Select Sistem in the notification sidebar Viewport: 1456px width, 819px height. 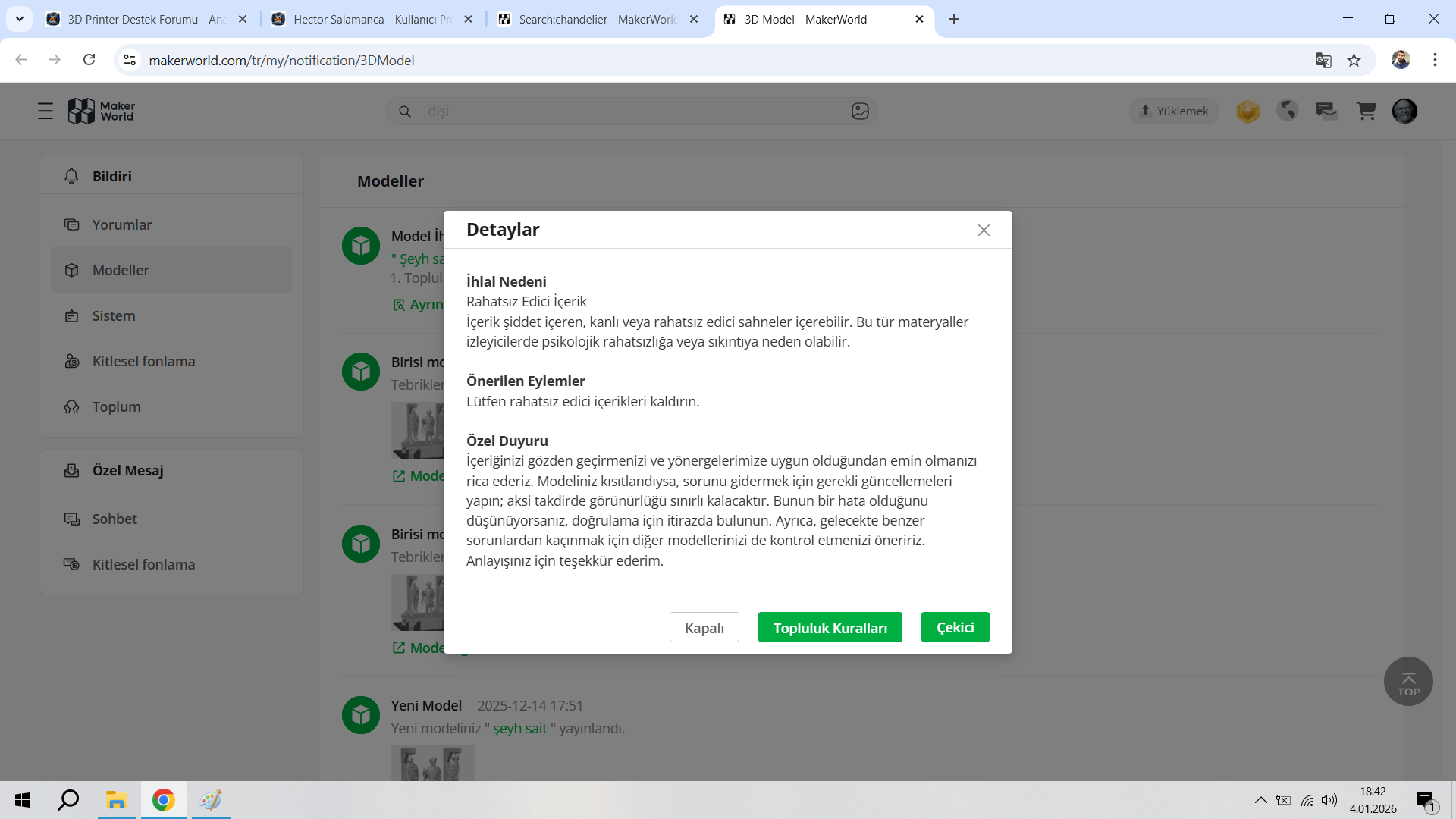tap(114, 315)
